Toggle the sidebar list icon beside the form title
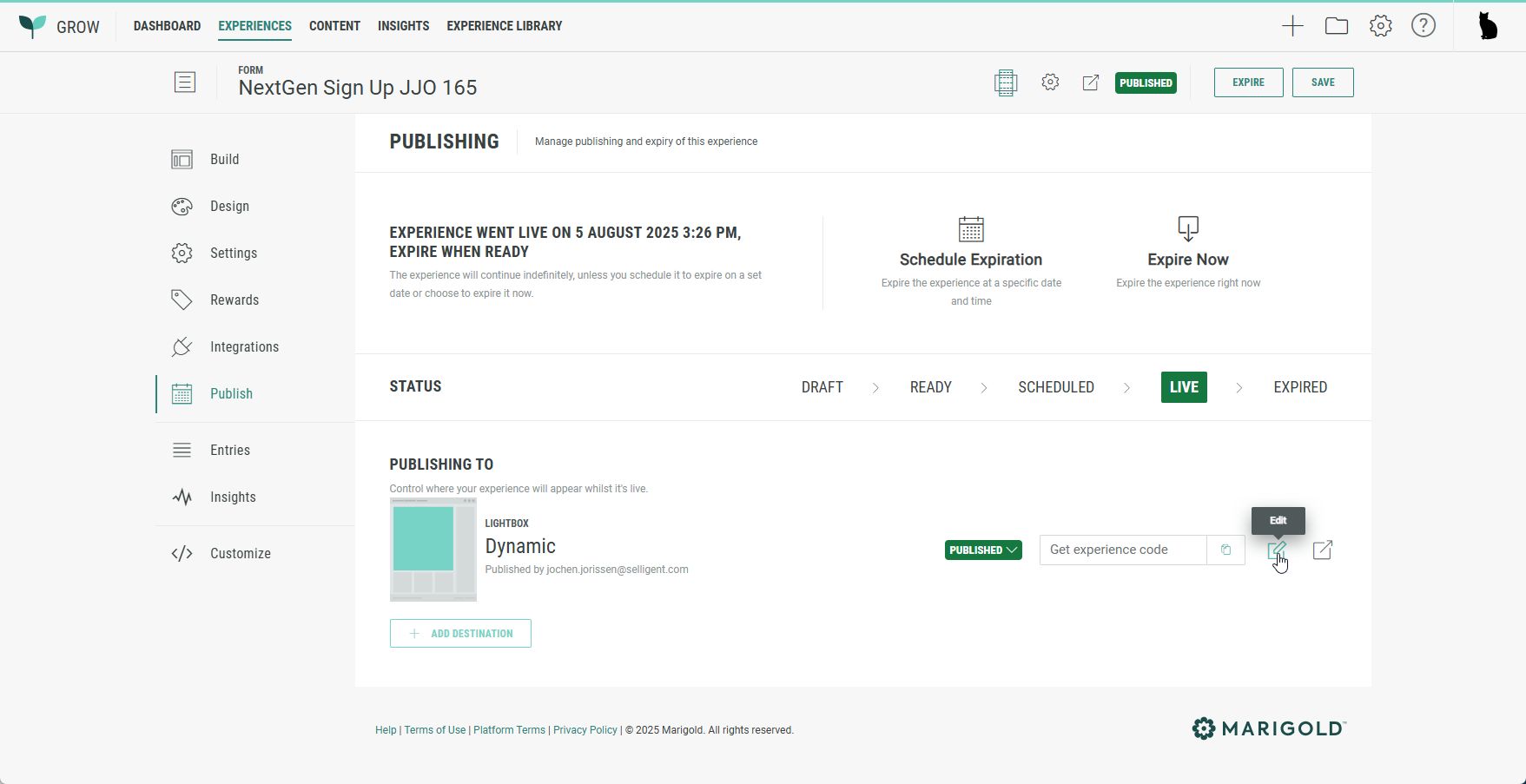Screen dimensions: 1526x784 [185, 82]
